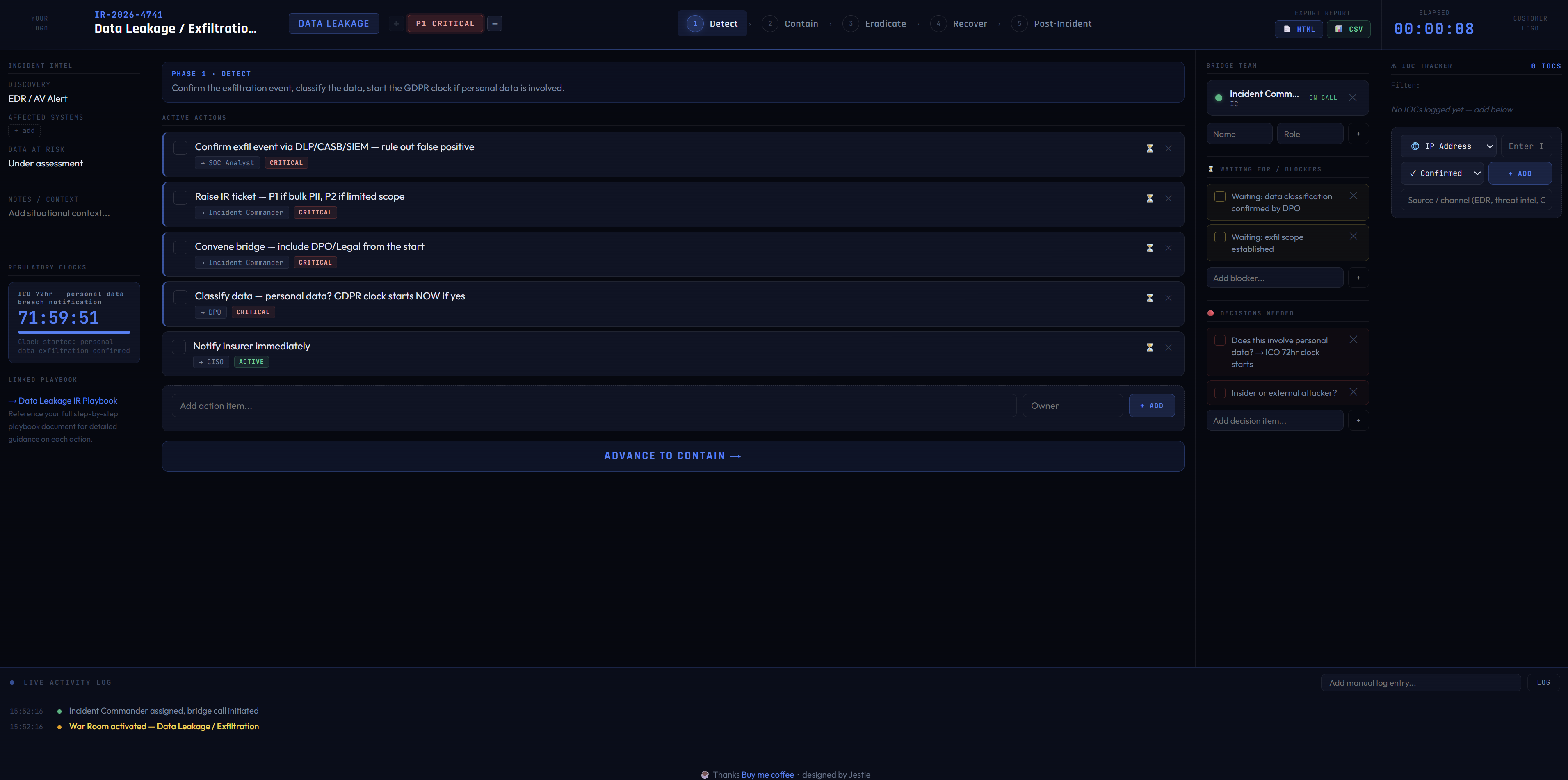
Task: Tick checkbox for Raise IR ticket action
Action: [x=180, y=198]
